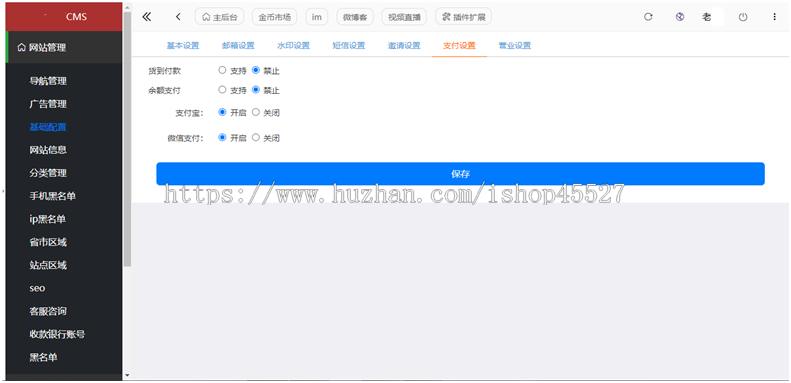Click the single back arrow icon
Viewport: 791px width, 383px height.
(x=178, y=17)
